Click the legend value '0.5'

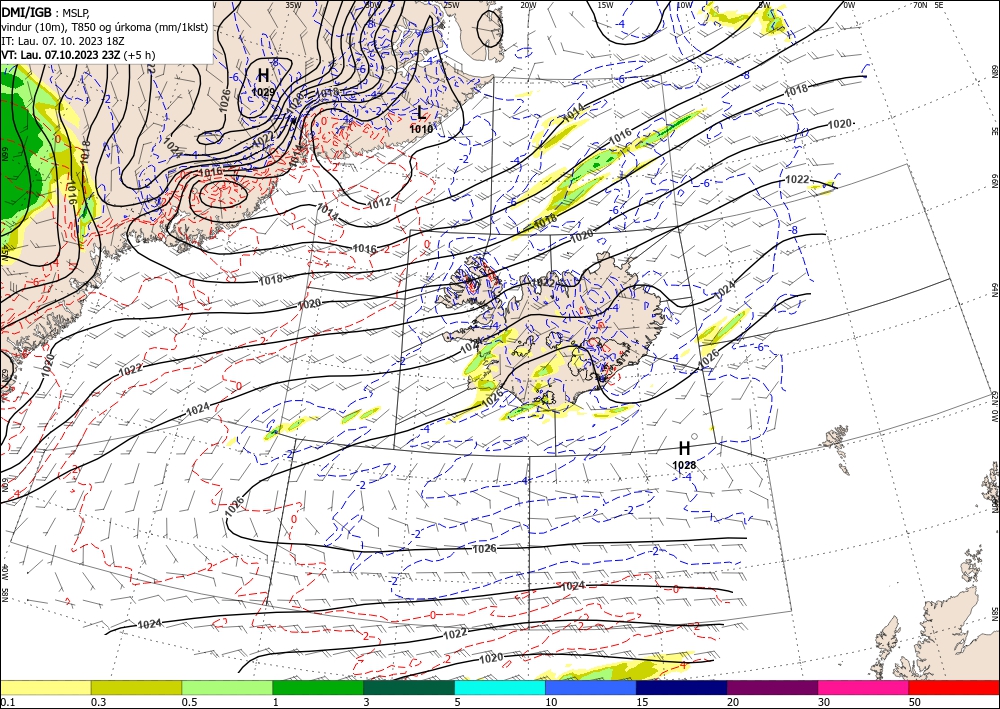[x=189, y=702]
